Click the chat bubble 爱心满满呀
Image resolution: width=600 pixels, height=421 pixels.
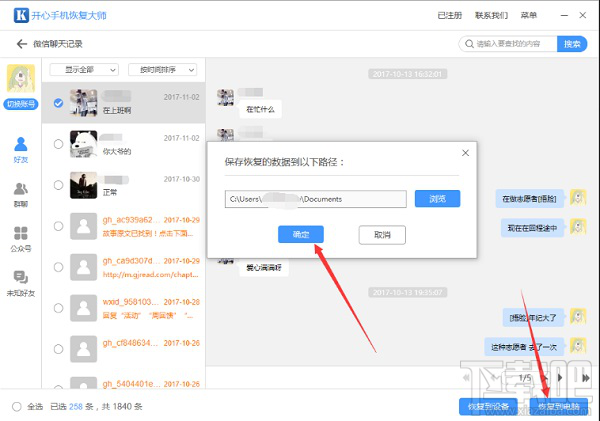click(x=264, y=268)
